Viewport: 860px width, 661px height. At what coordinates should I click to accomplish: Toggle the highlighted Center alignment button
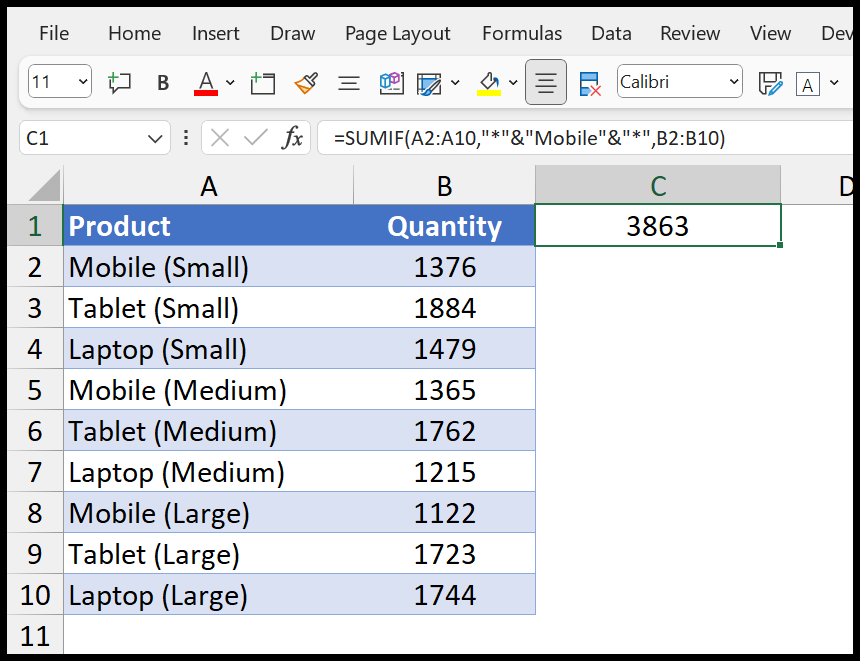(546, 82)
